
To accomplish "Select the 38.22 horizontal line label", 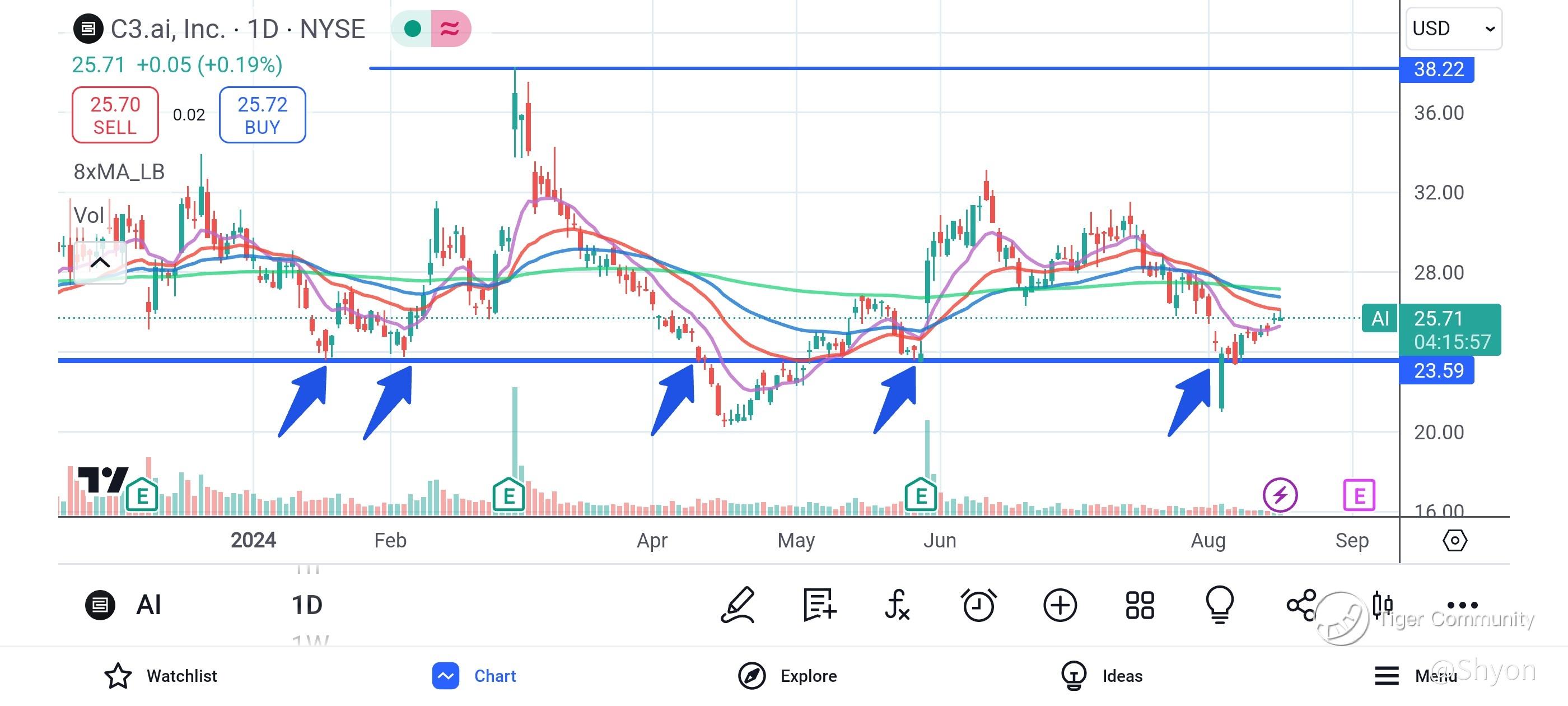I will pyautogui.click(x=1436, y=69).
